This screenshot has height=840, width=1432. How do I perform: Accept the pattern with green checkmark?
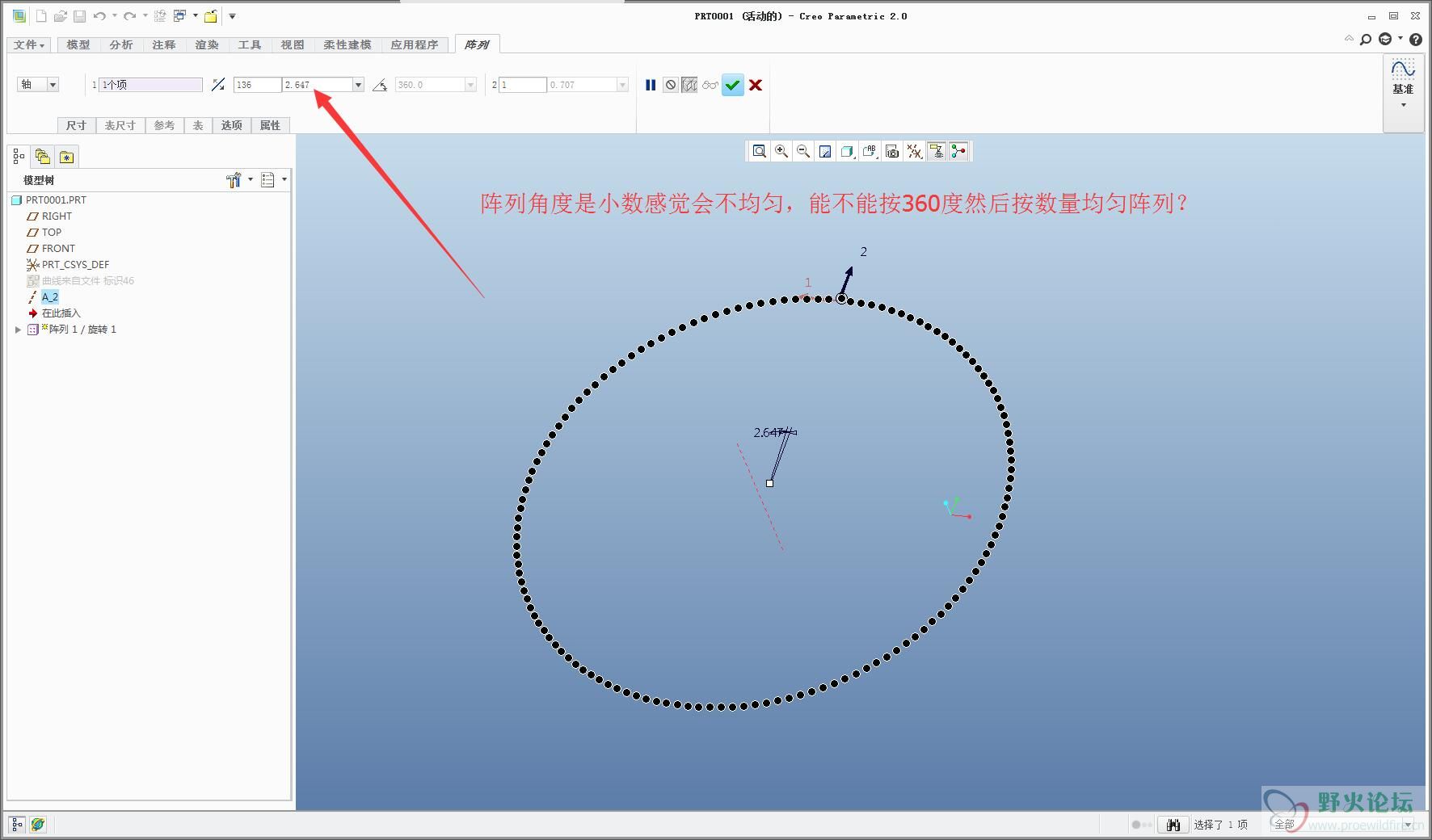(733, 85)
